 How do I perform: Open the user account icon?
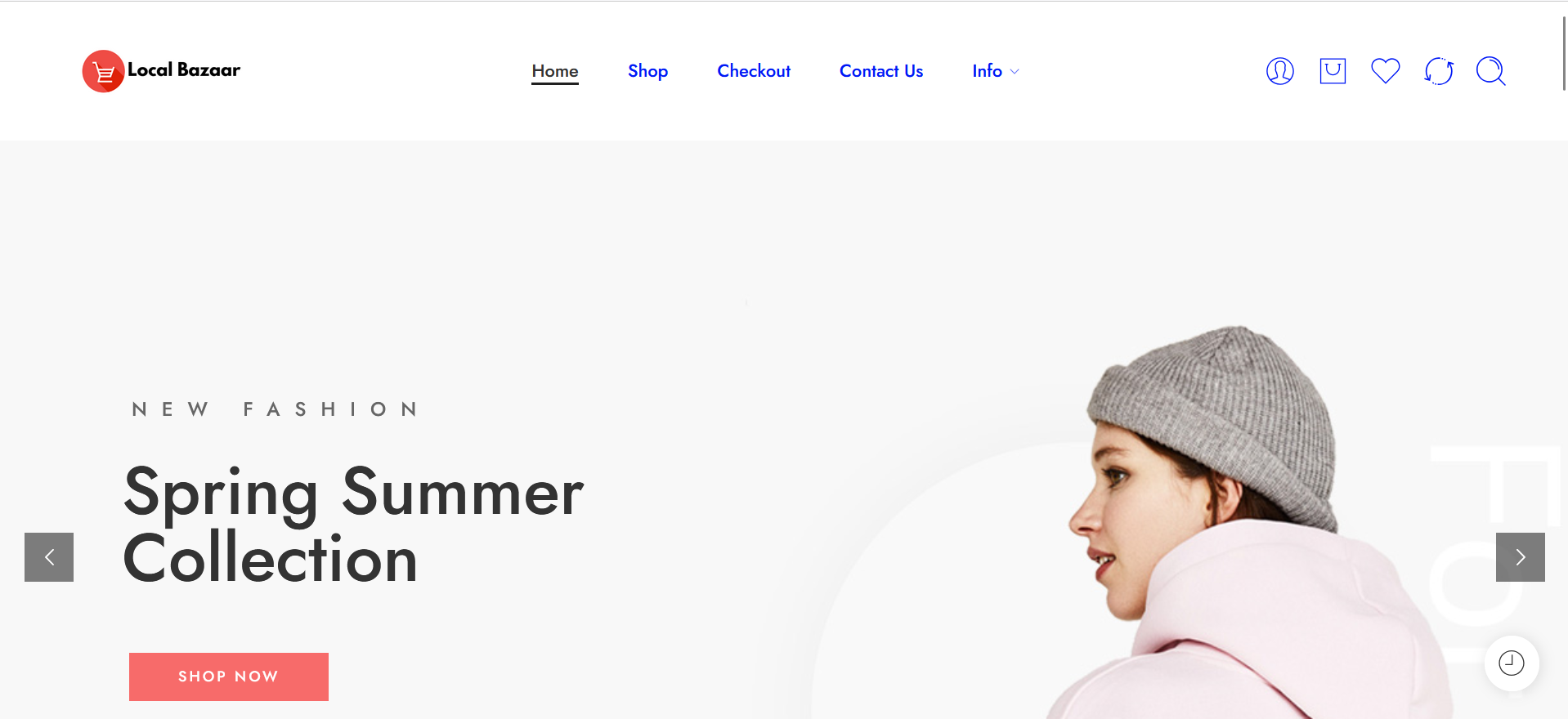point(1279,71)
